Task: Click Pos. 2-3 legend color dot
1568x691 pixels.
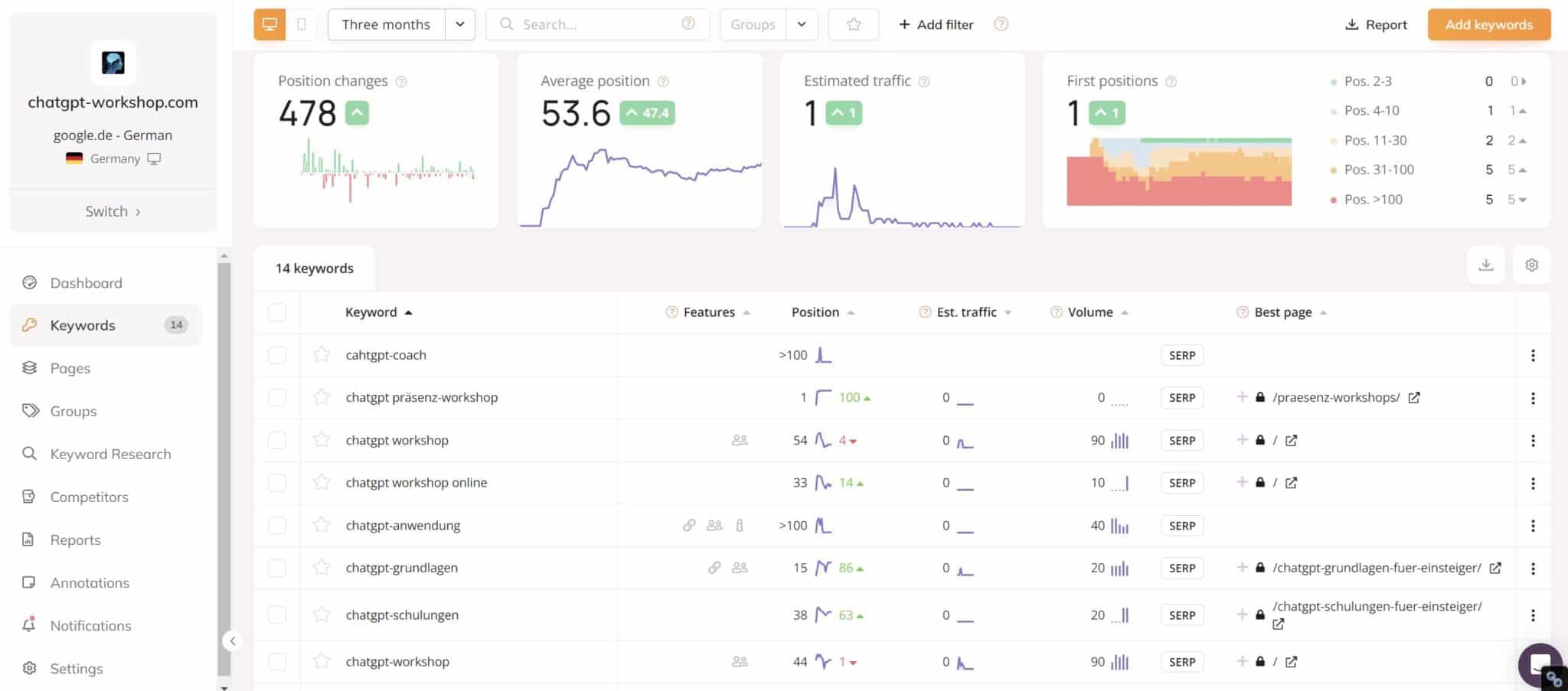Action: (x=1334, y=82)
